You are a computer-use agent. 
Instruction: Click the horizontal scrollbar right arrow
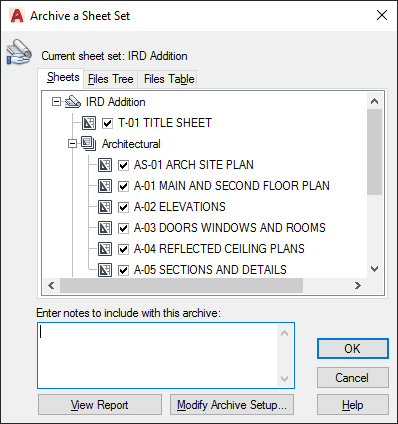point(358,285)
